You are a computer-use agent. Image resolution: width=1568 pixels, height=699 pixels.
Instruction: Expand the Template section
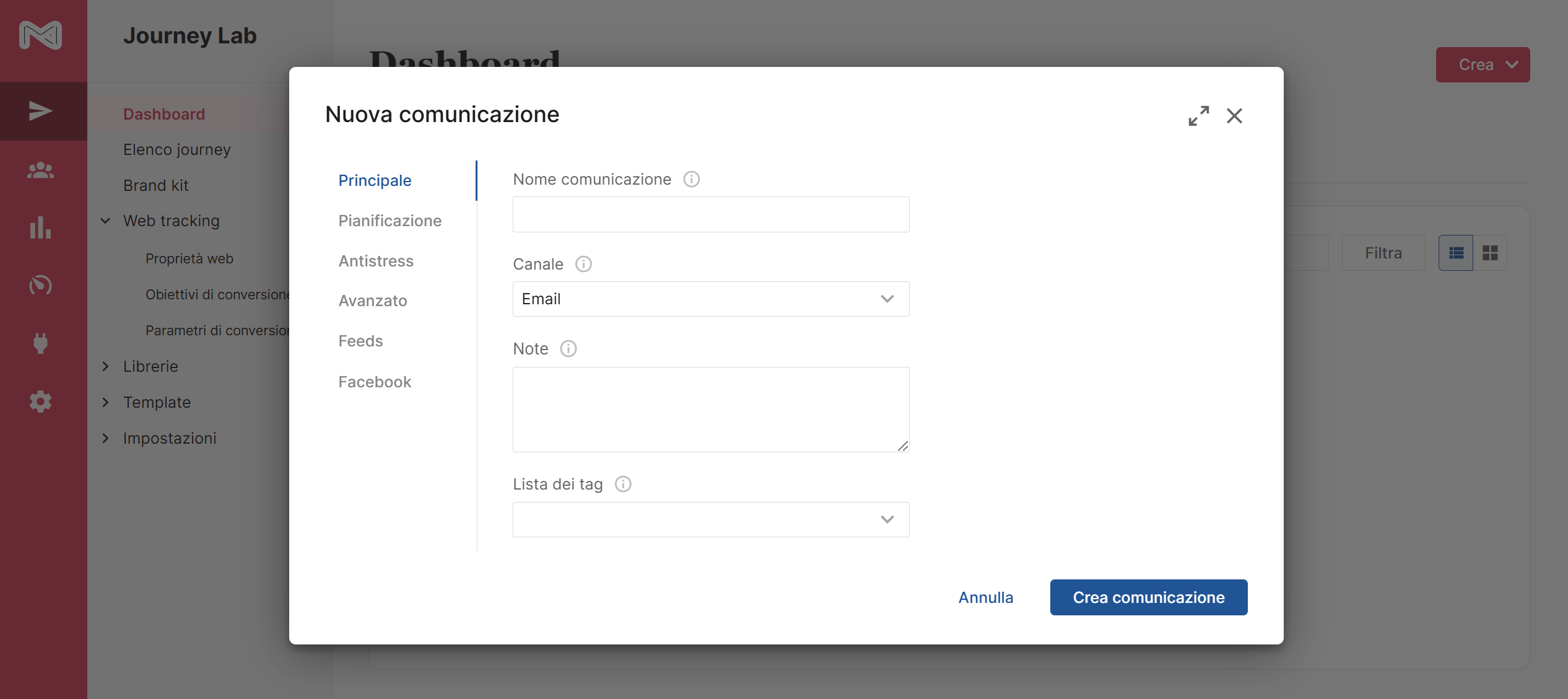(105, 402)
